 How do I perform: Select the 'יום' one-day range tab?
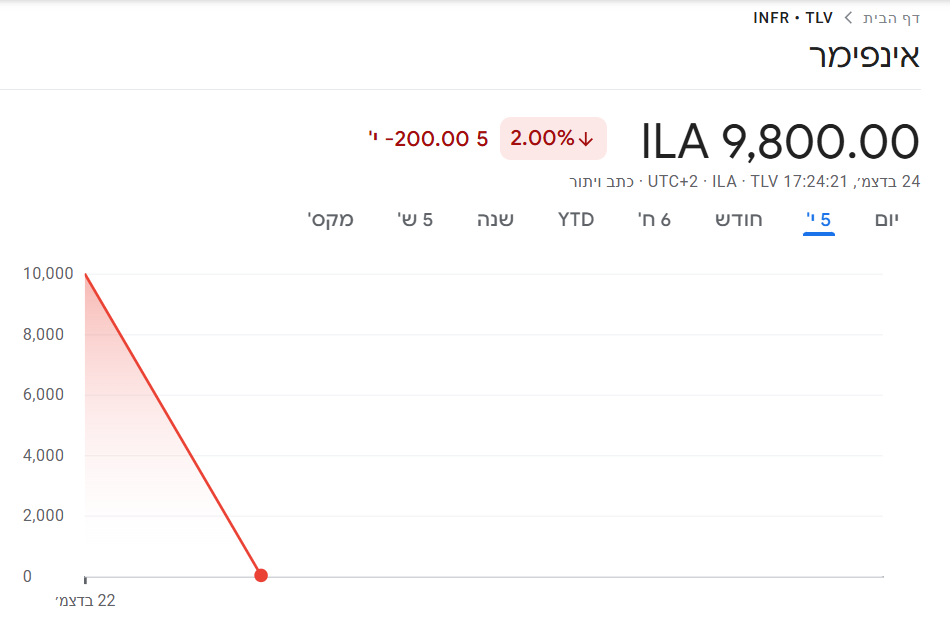tap(887, 219)
